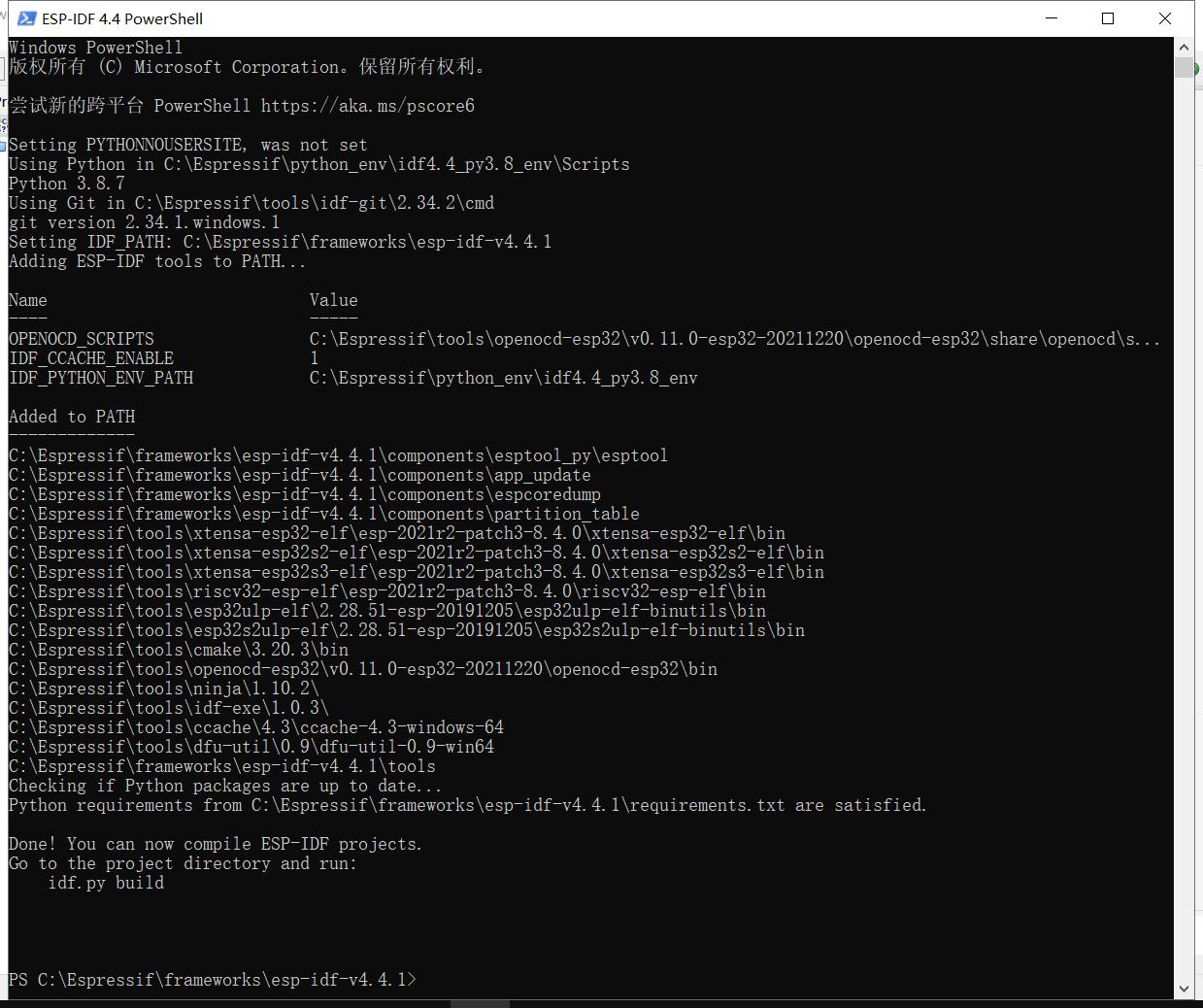Click the 'Checking if Python packages' line

pos(225,786)
